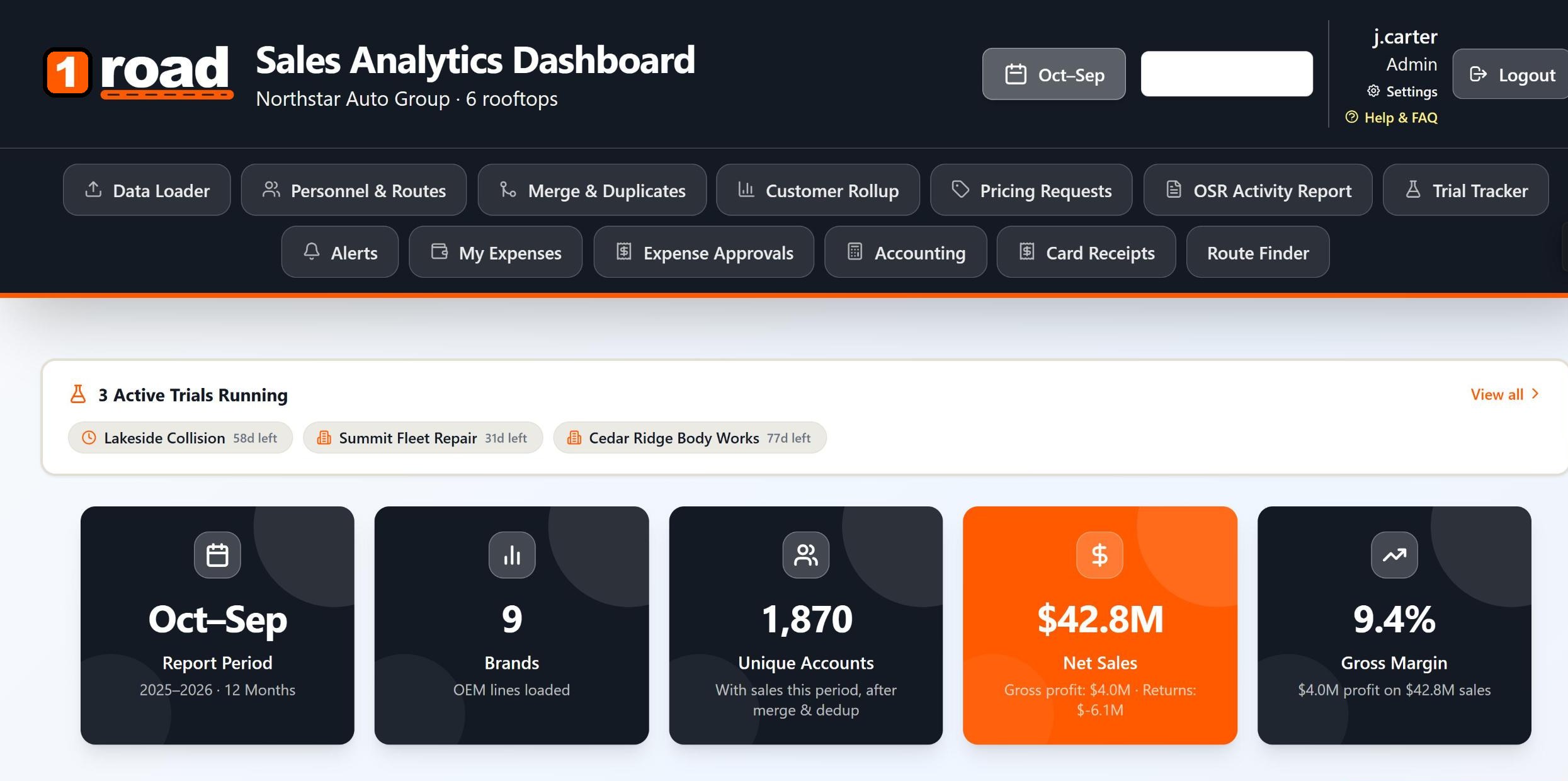Click the 1,870 Unique Accounts value
This screenshot has height=781, width=1568.
806,619
